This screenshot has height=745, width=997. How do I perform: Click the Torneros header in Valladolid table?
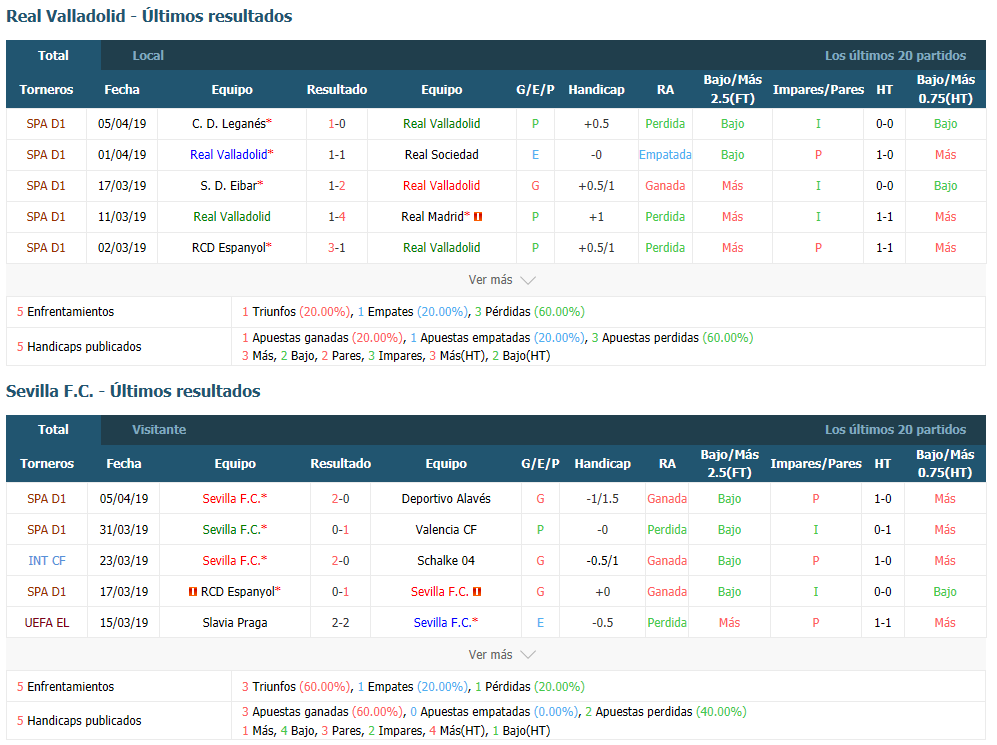click(46, 90)
